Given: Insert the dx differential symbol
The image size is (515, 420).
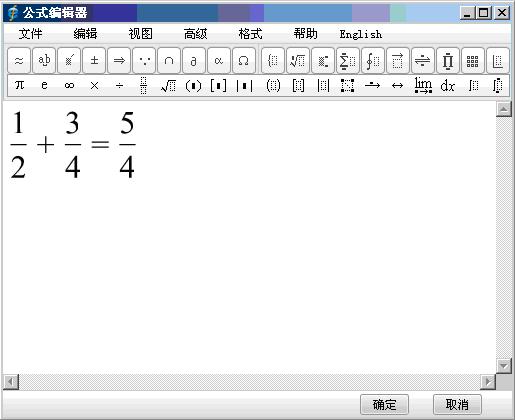Looking at the screenshot, I should (x=448, y=86).
